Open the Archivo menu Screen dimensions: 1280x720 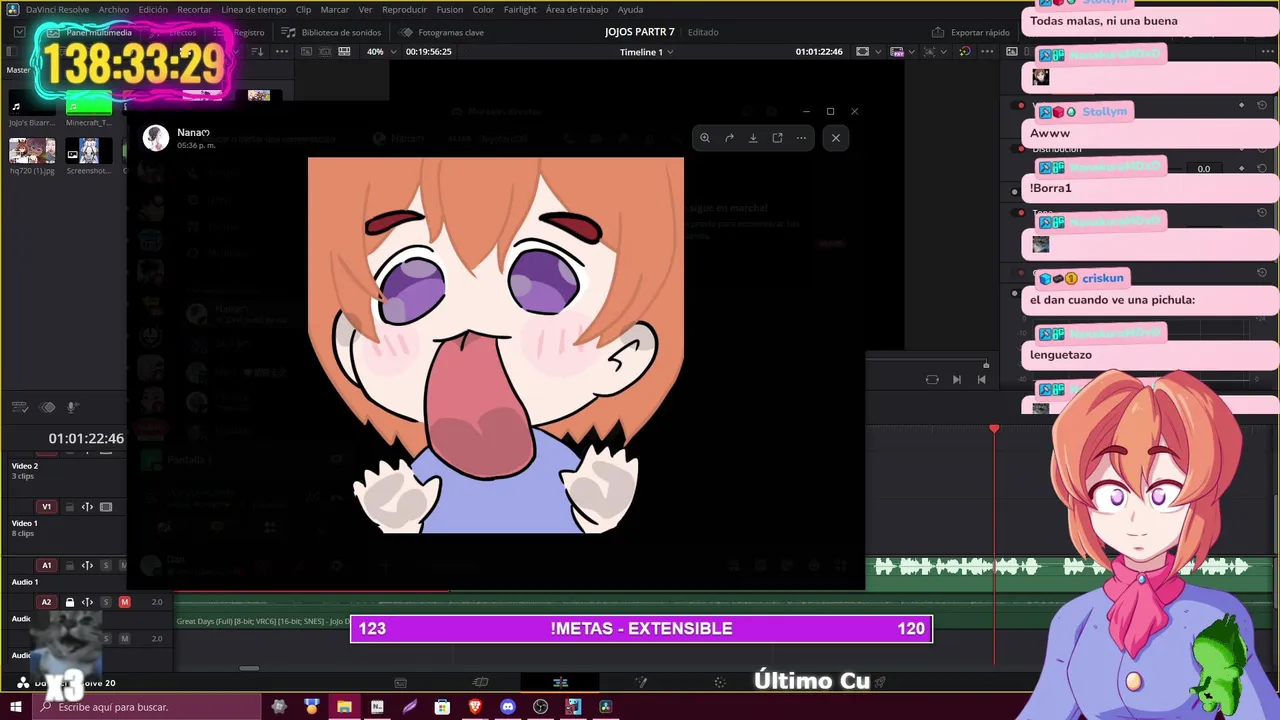pyautogui.click(x=113, y=9)
